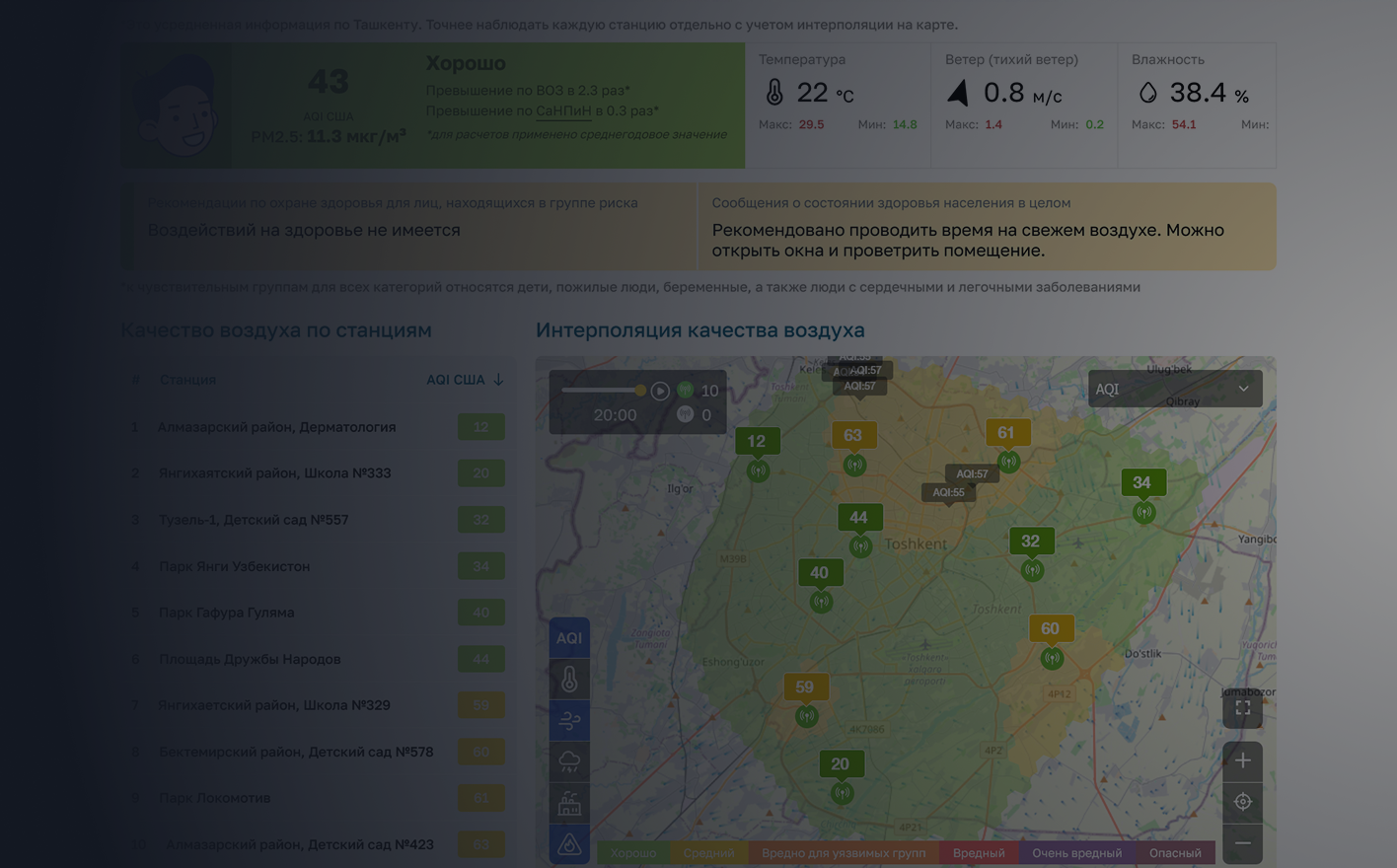Zoom out on the map
1397x868 pixels.
[1242, 843]
